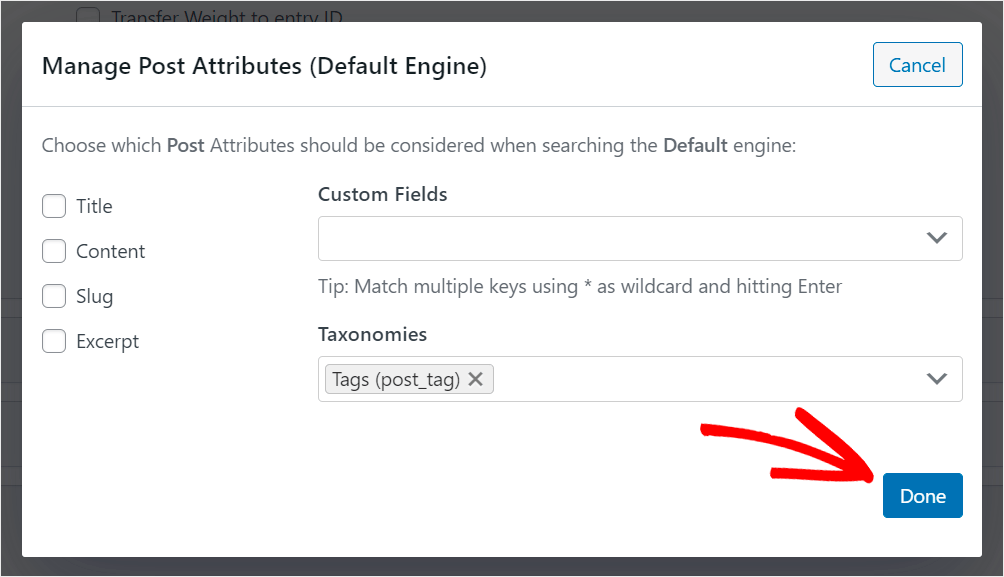Viewport: 1004px width, 577px height.
Task: Click the Transfer Weight checkbox behind dialog
Action: coord(88,15)
